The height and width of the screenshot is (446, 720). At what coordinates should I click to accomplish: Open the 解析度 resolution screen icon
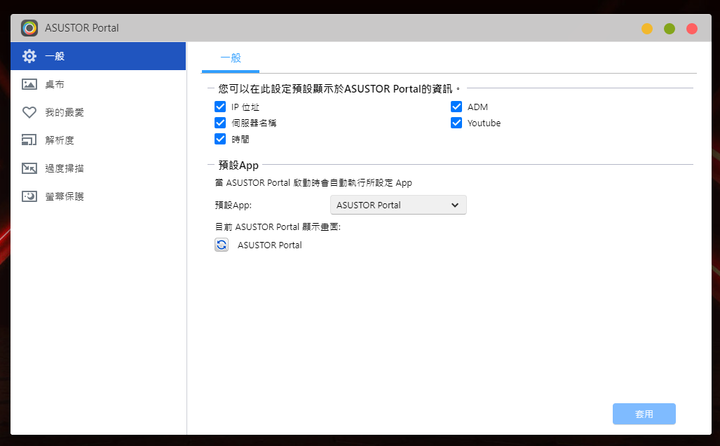pos(29,140)
